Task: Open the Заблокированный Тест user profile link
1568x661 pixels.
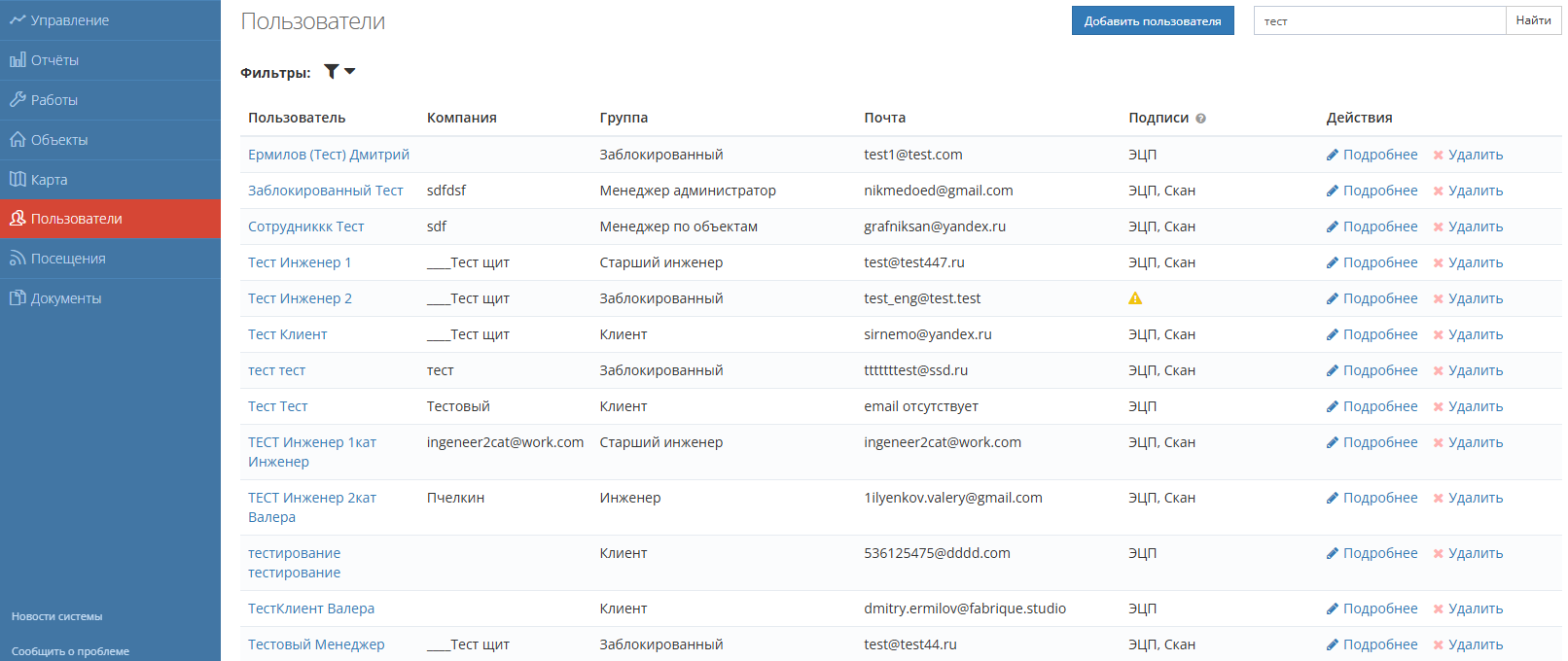Action: (325, 191)
